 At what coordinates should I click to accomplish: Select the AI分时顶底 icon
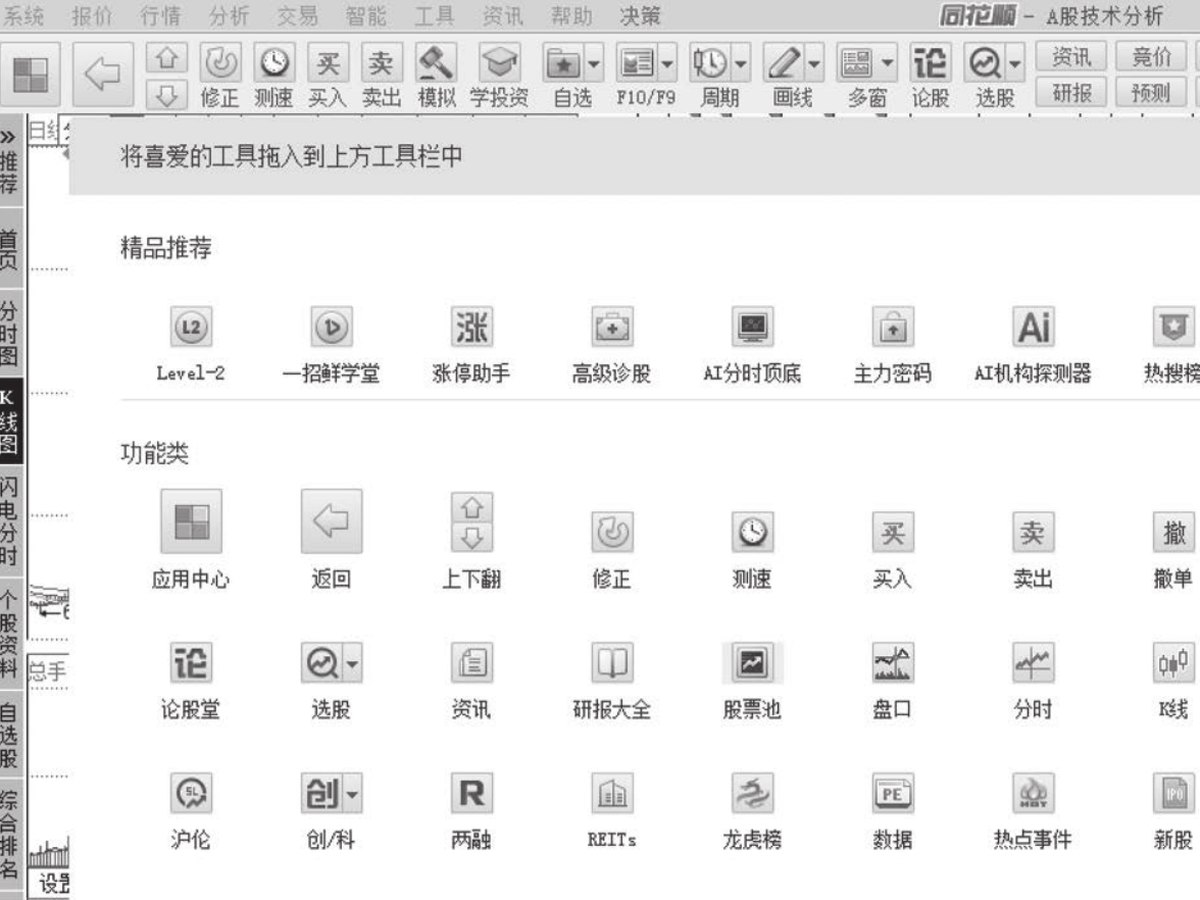tap(752, 327)
